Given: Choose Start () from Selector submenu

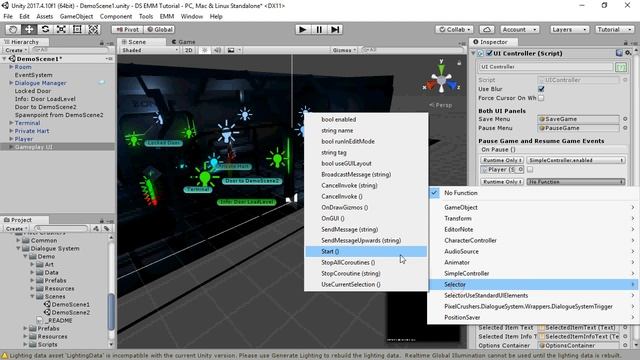Looking at the screenshot, I should pyautogui.click(x=366, y=251).
